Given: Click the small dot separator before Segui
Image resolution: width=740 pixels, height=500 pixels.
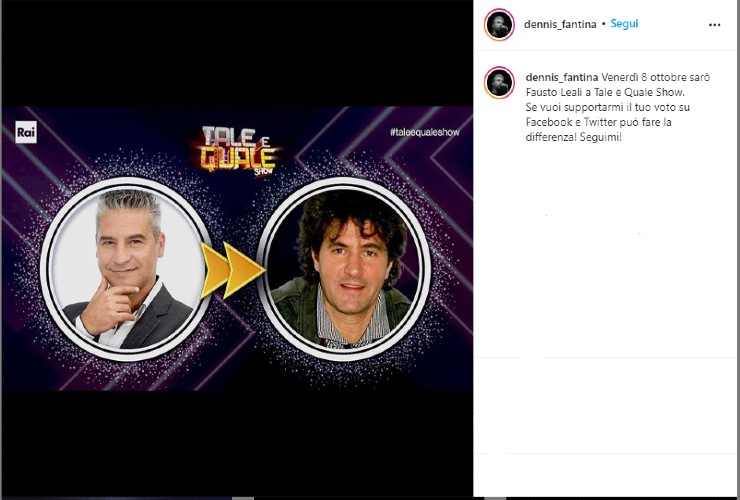Looking at the screenshot, I should pos(604,24).
